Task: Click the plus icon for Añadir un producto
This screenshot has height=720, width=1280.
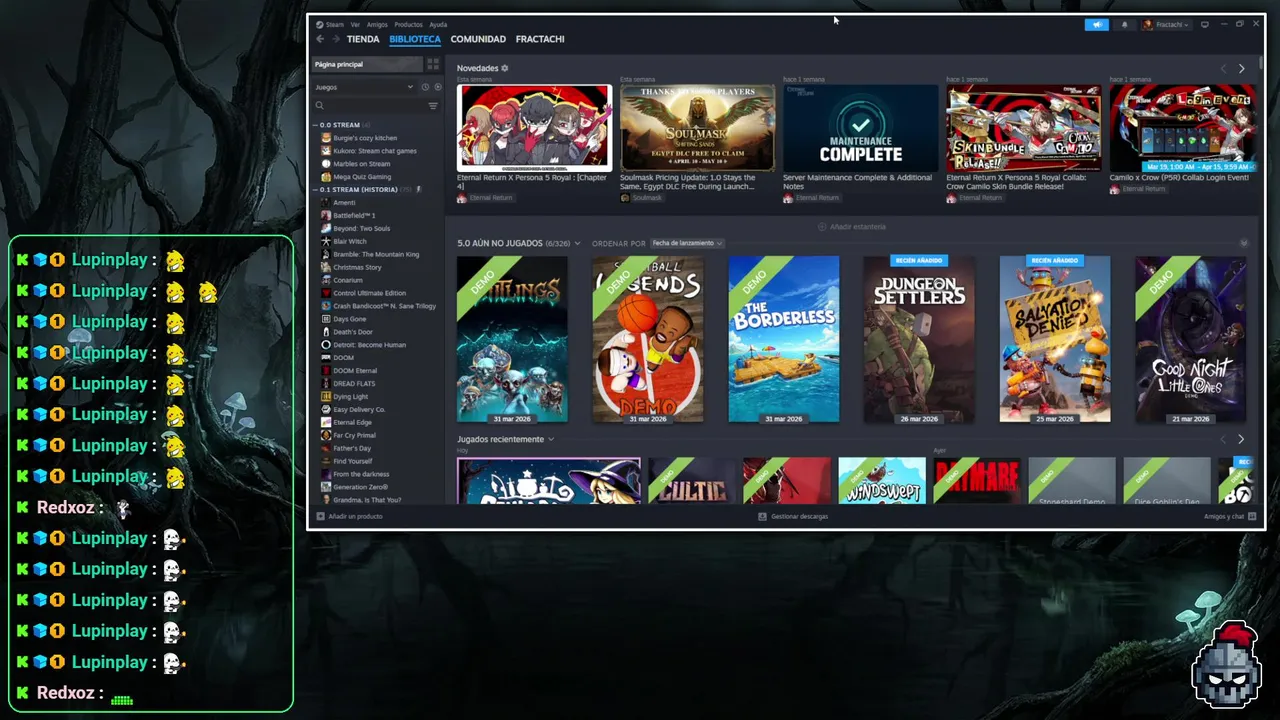Action: point(321,517)
